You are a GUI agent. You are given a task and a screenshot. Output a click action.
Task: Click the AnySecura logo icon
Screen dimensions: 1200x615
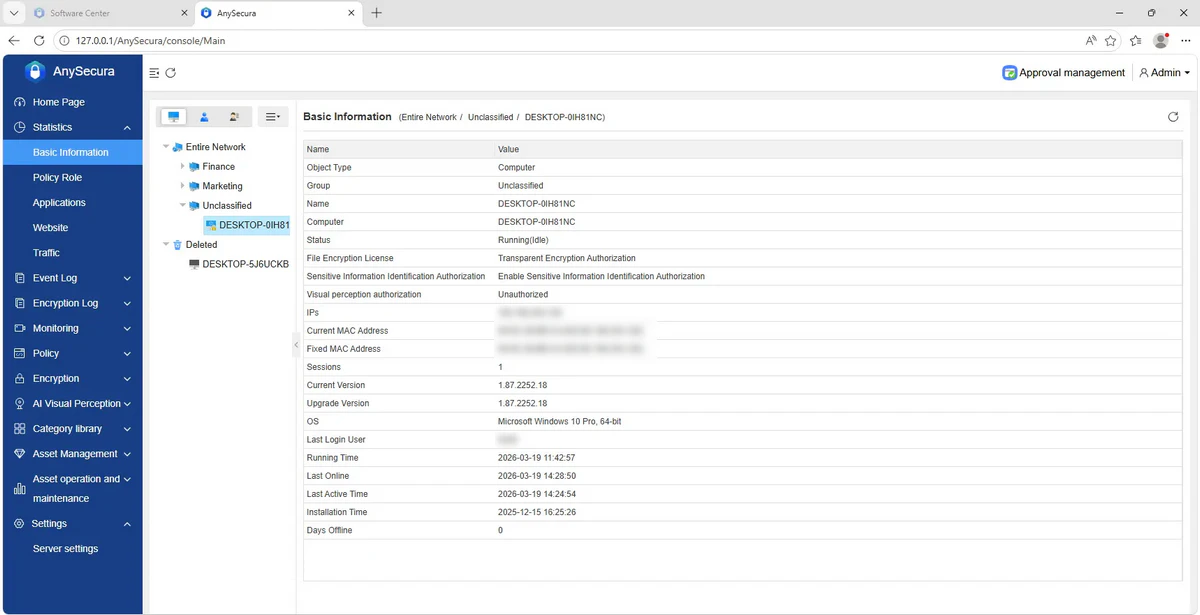[x=36, y=71]
